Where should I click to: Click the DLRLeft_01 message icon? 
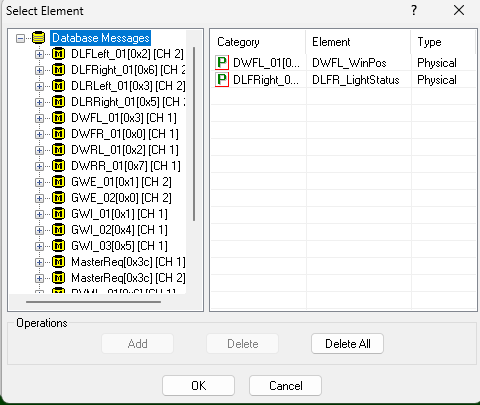pyautogui.click(x=59, y=86)
